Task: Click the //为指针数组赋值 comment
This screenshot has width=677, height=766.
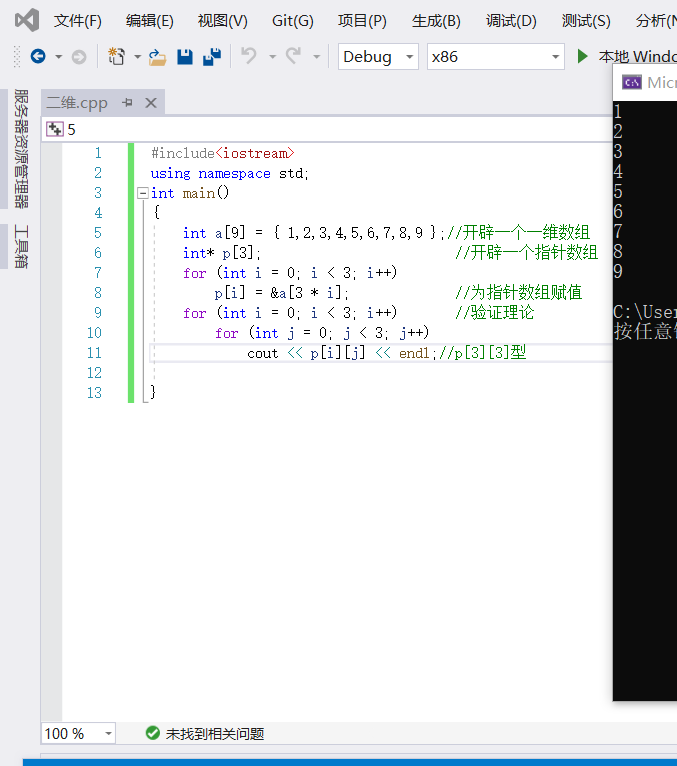Action: coord(518,293)
